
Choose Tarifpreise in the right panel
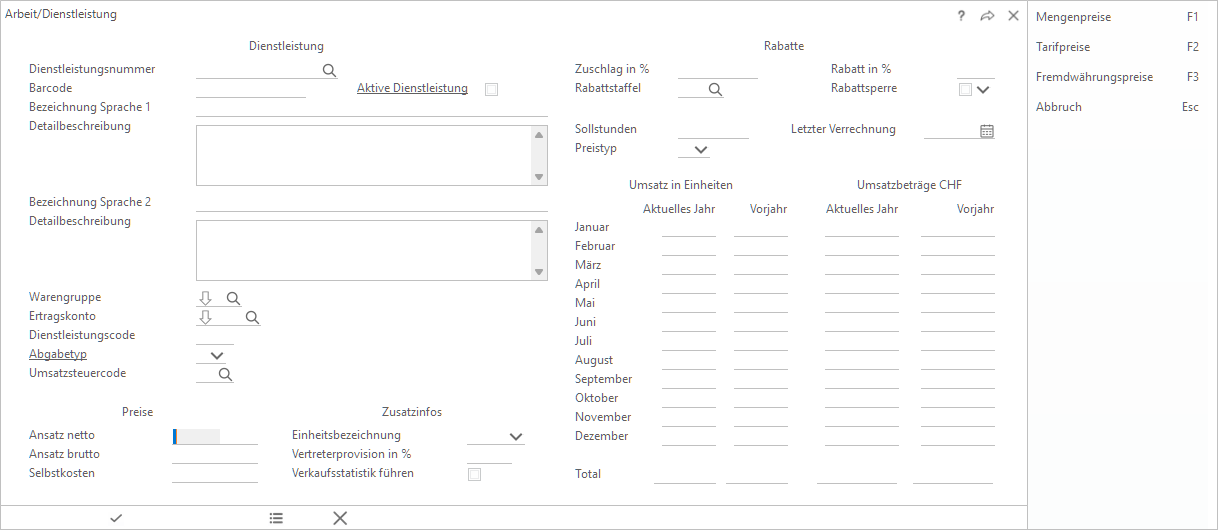pos(1062,47)
